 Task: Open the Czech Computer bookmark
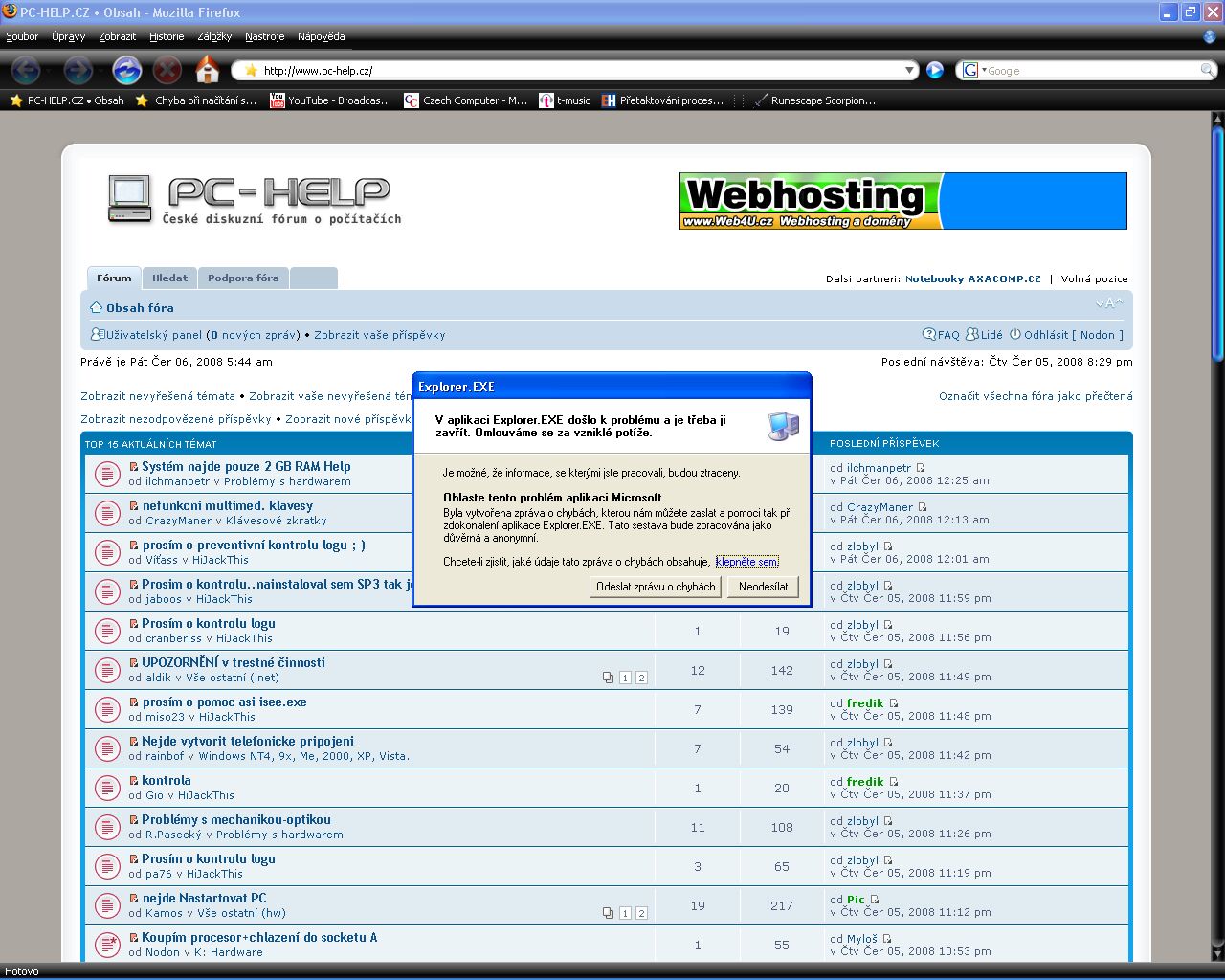point(466,100)
